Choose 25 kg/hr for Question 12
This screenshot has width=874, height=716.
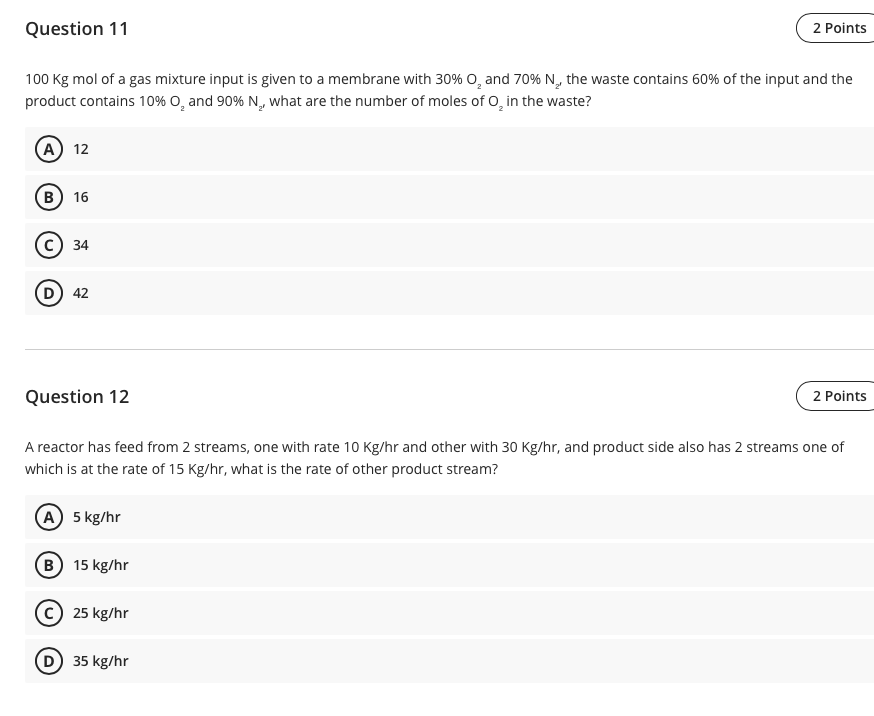click(x=100, y=612)
